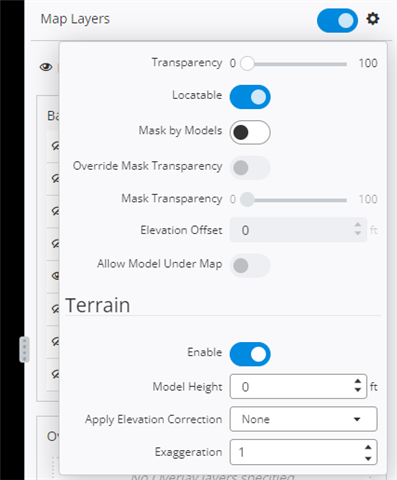Viewport: 397px width, 480px height.
Task: Open Apply Elevation Correction dropdown
Action: pyautogui.click(x=303, y=419)
